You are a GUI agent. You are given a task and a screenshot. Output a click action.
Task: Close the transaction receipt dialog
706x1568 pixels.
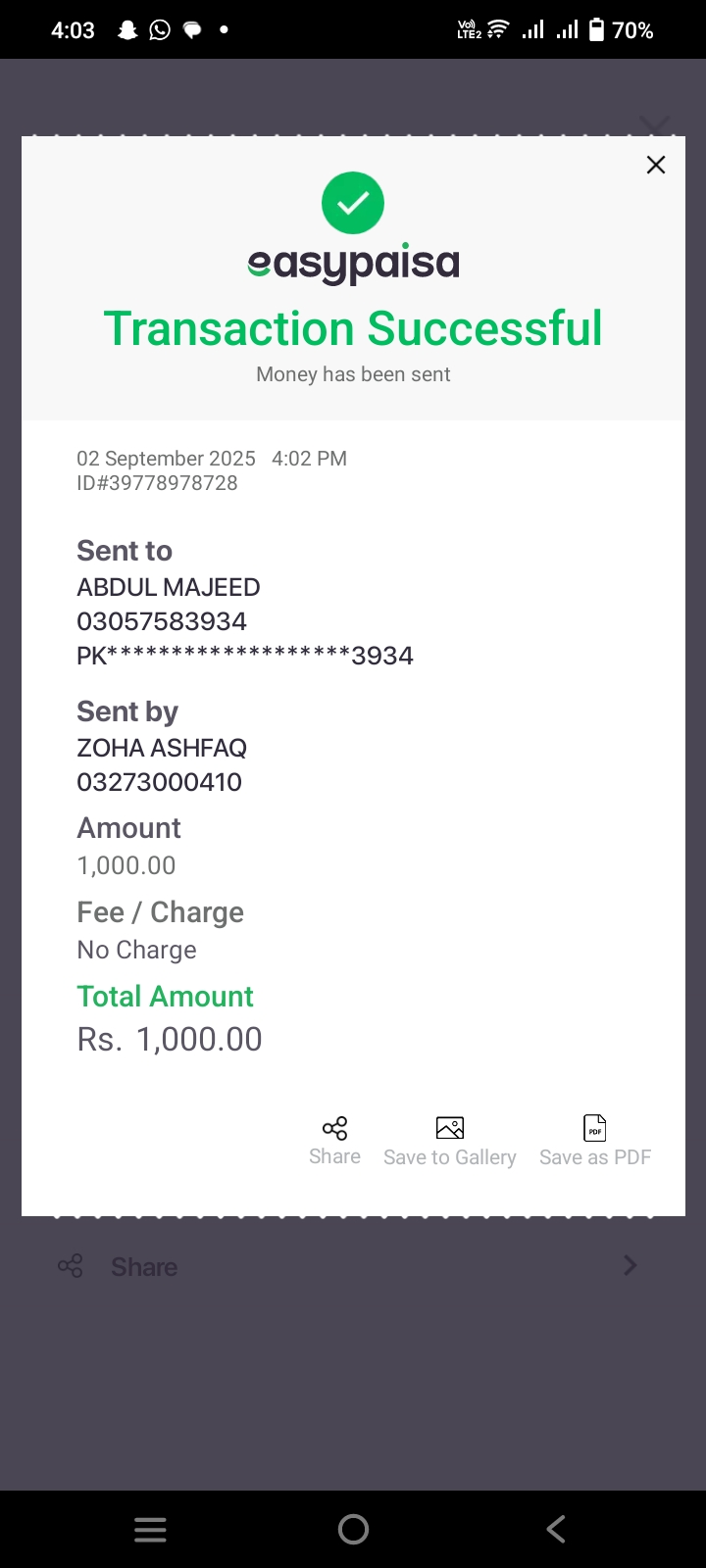point(656,165)
